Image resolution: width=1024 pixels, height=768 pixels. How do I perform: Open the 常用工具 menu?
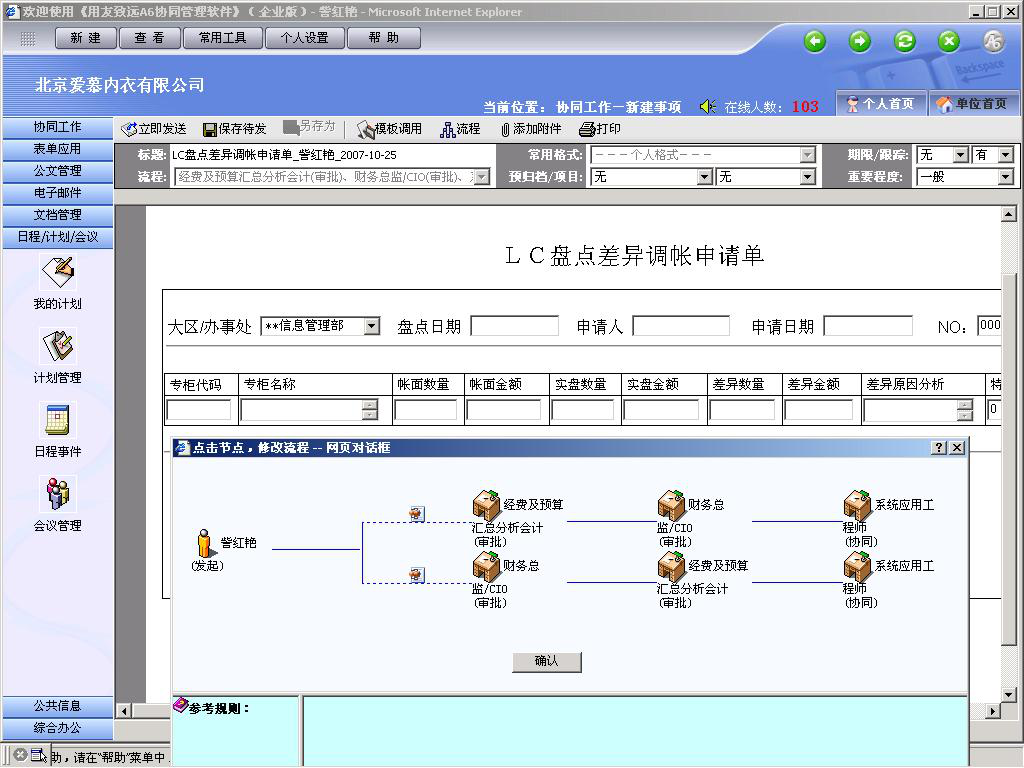pos(224,38)
